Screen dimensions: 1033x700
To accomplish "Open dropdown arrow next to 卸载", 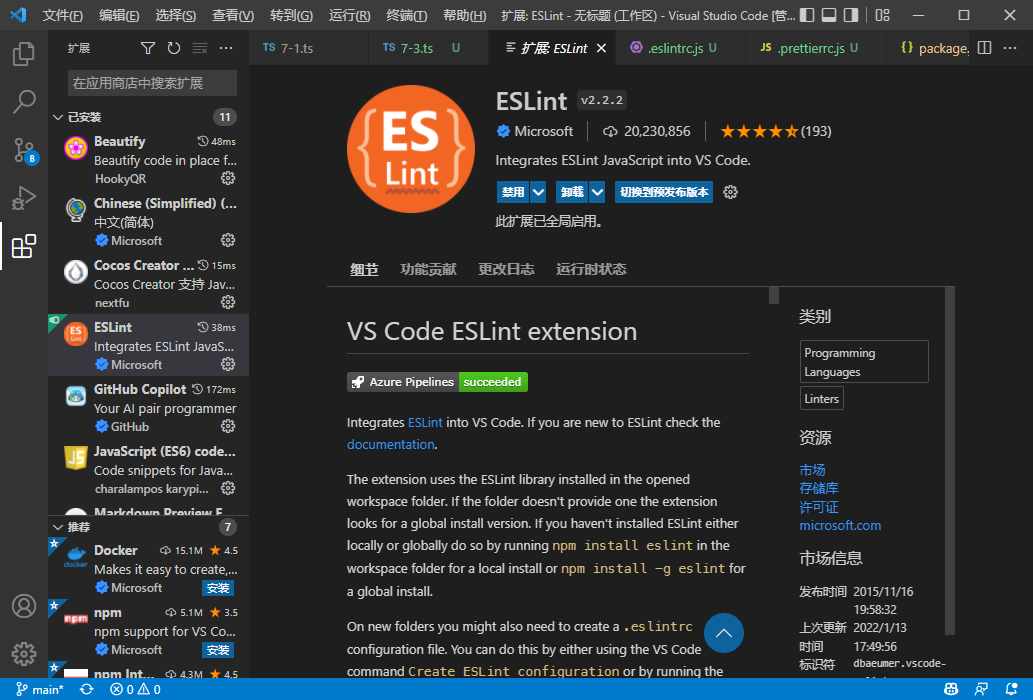I will pyautogui.click(x=597, y=192).
